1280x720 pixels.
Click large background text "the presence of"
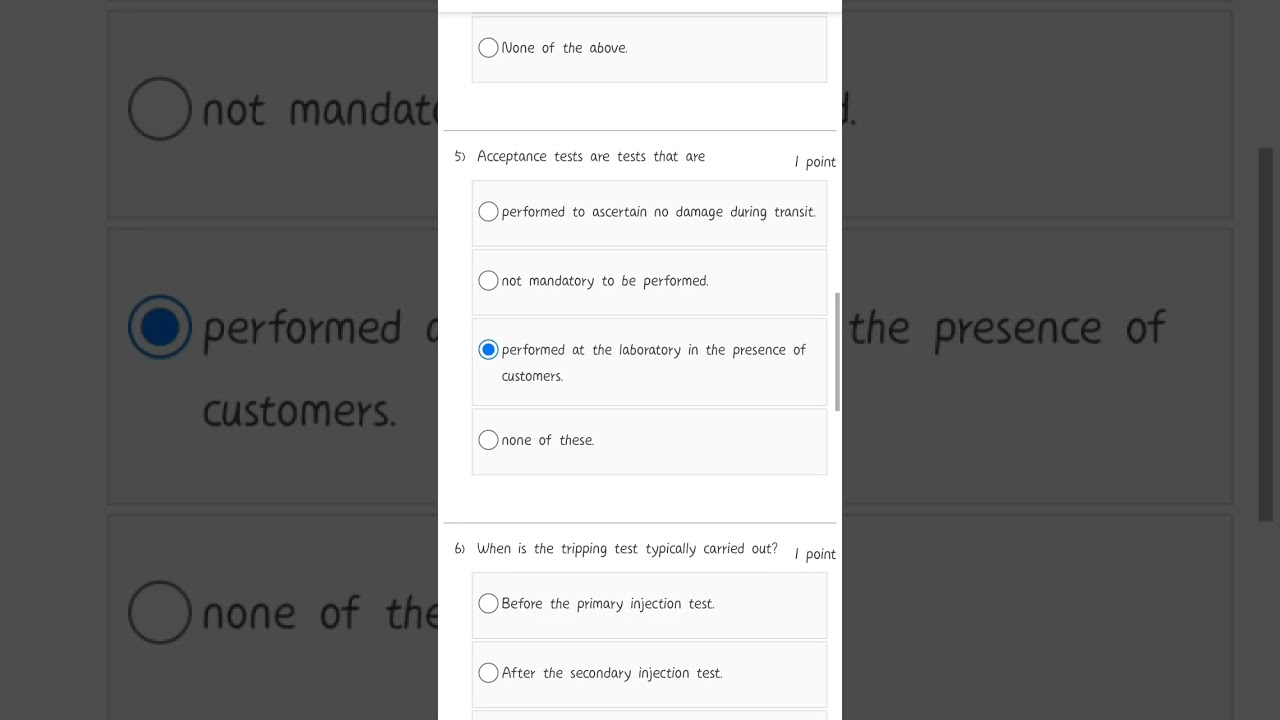[x=1007, y=328]
